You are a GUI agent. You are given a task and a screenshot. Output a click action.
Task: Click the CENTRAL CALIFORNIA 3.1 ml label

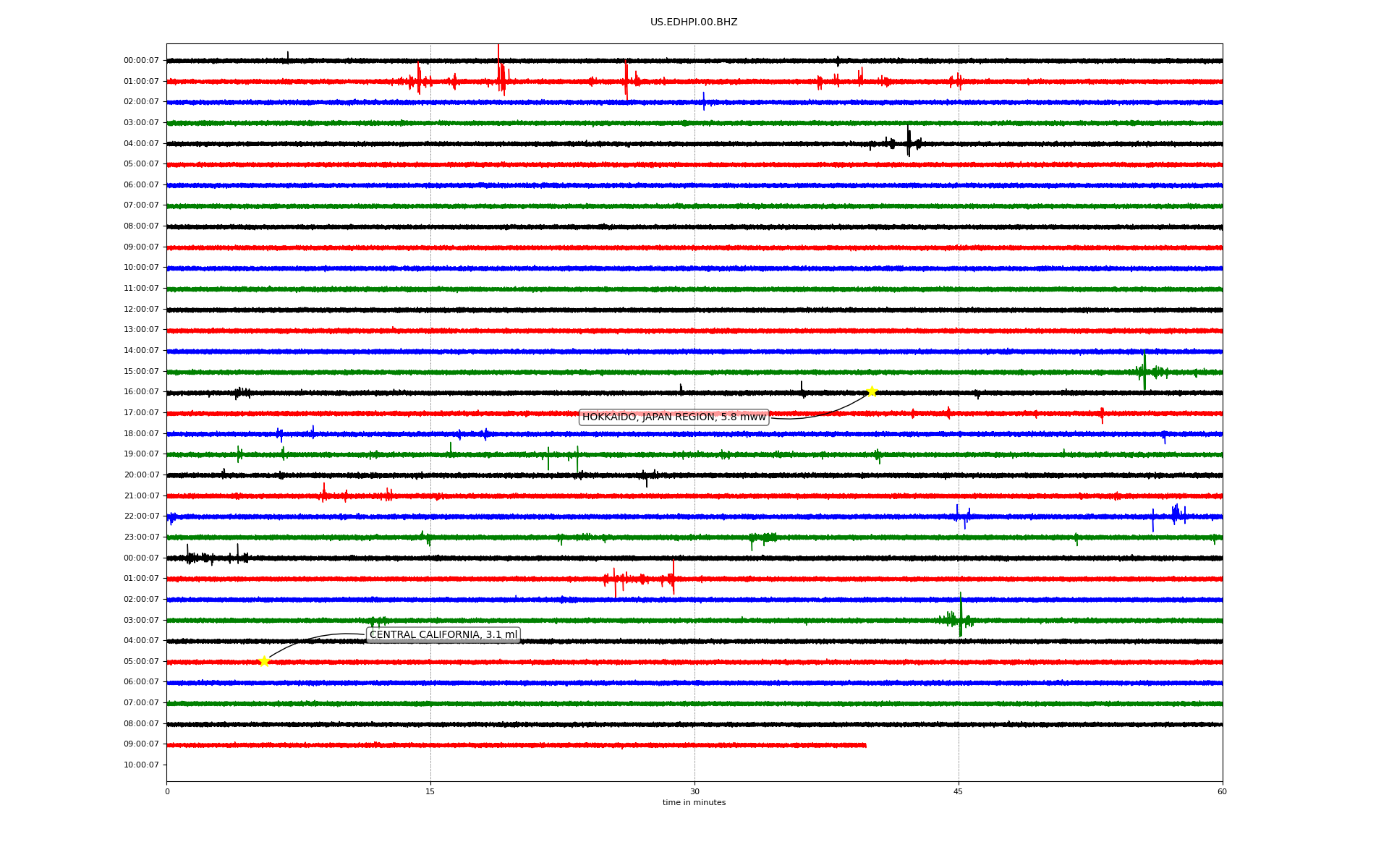pyautogui.click(x=443, y=635)
